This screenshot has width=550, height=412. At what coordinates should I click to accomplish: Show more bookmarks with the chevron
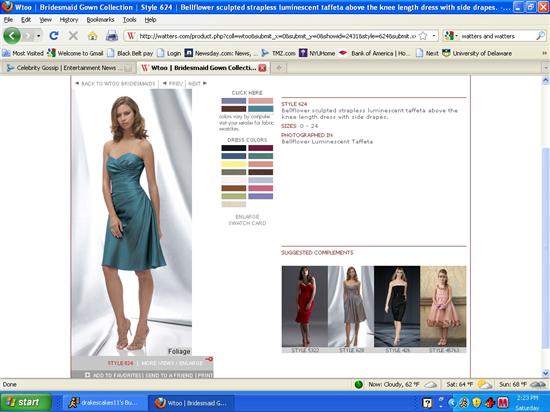click(544, 53)
